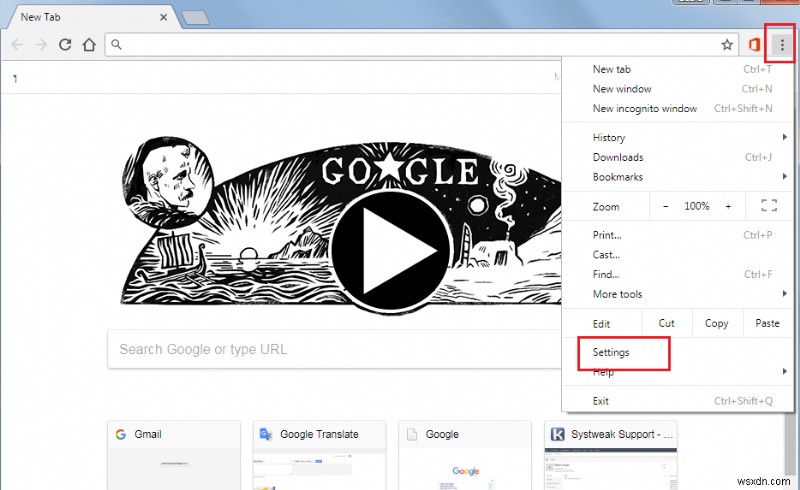Open the Office extension icon
This screenshot has width=800, height=490.
[754, 45]
